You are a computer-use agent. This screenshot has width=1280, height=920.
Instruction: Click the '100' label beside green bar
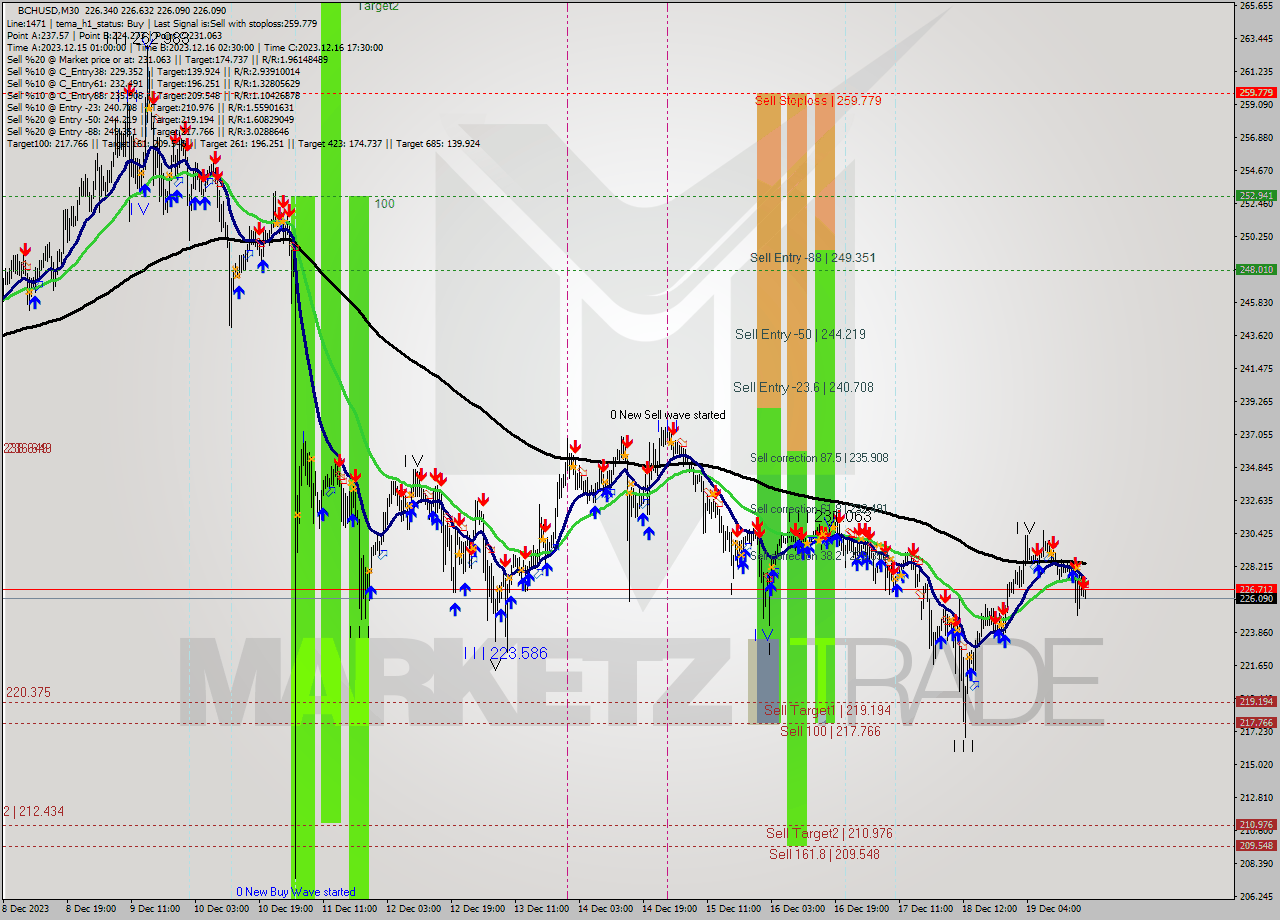tap(384, 204)
